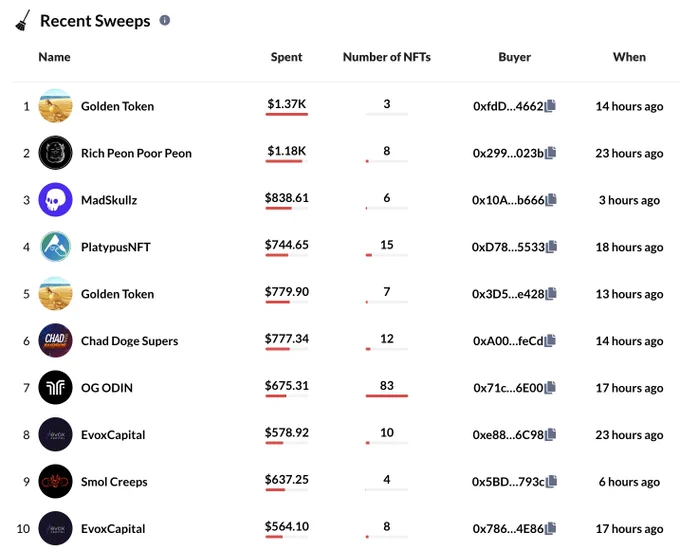The width and height of the screenshot is (680, 551).
Task: Open Rich Peon Poor Peon collection
Action: pyautogui.click(x=136, y=153)
